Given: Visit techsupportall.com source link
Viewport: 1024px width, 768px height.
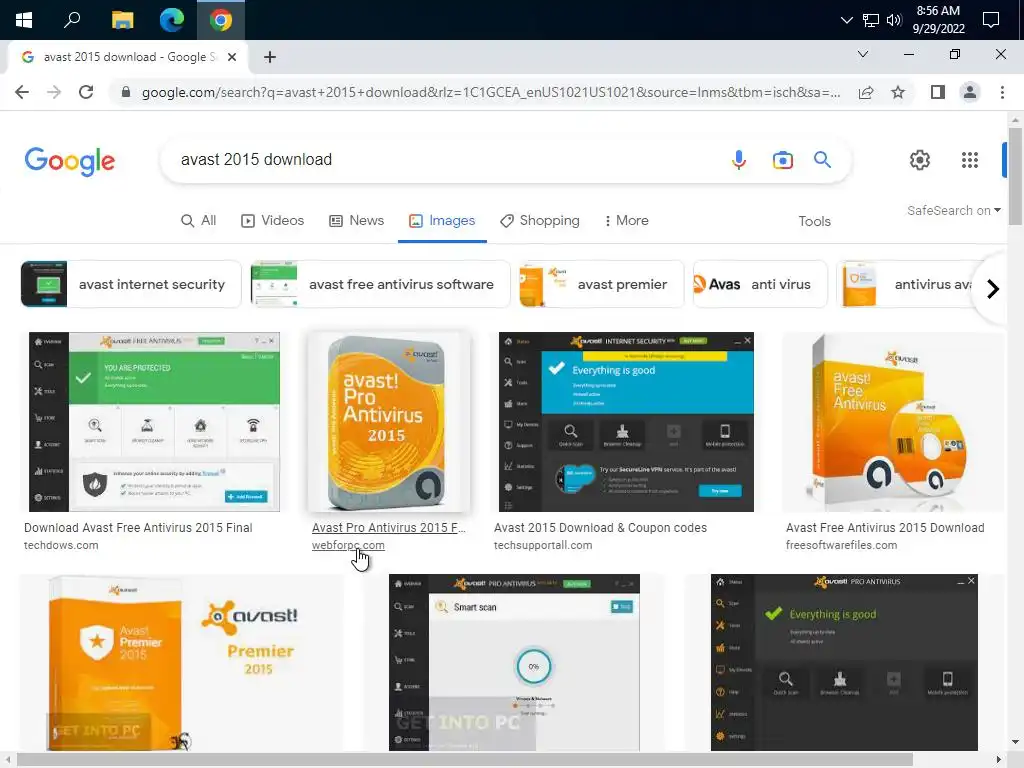Looking at the screenshot, I should [543, 545].
